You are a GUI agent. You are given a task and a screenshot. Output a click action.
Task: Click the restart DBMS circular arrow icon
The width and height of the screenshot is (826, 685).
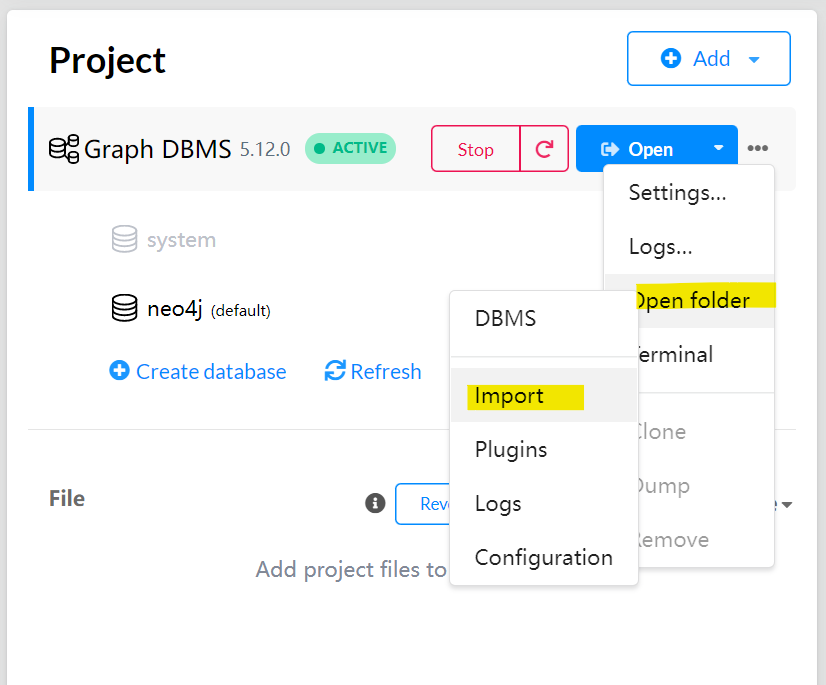(x=544, y=149)
